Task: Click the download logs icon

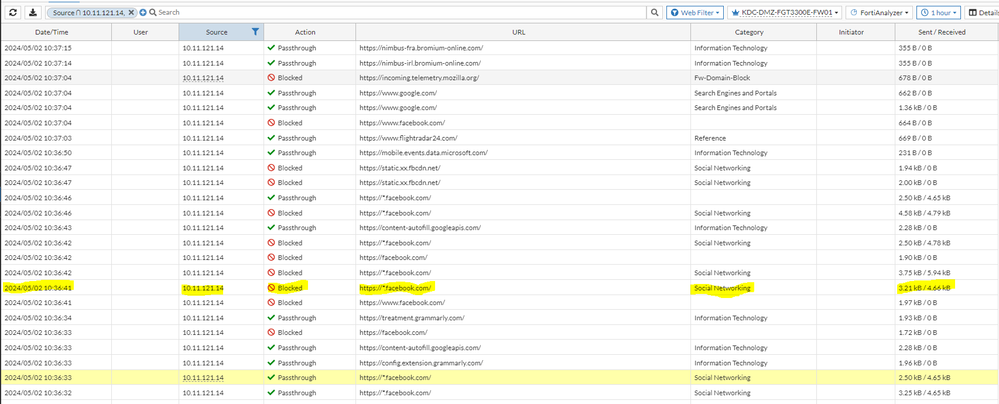Action: tap(32, 12)
